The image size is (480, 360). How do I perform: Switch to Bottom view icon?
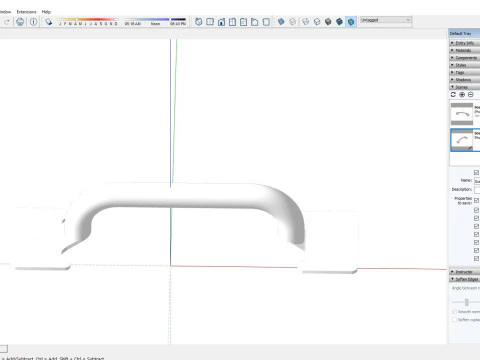point(266,22)
